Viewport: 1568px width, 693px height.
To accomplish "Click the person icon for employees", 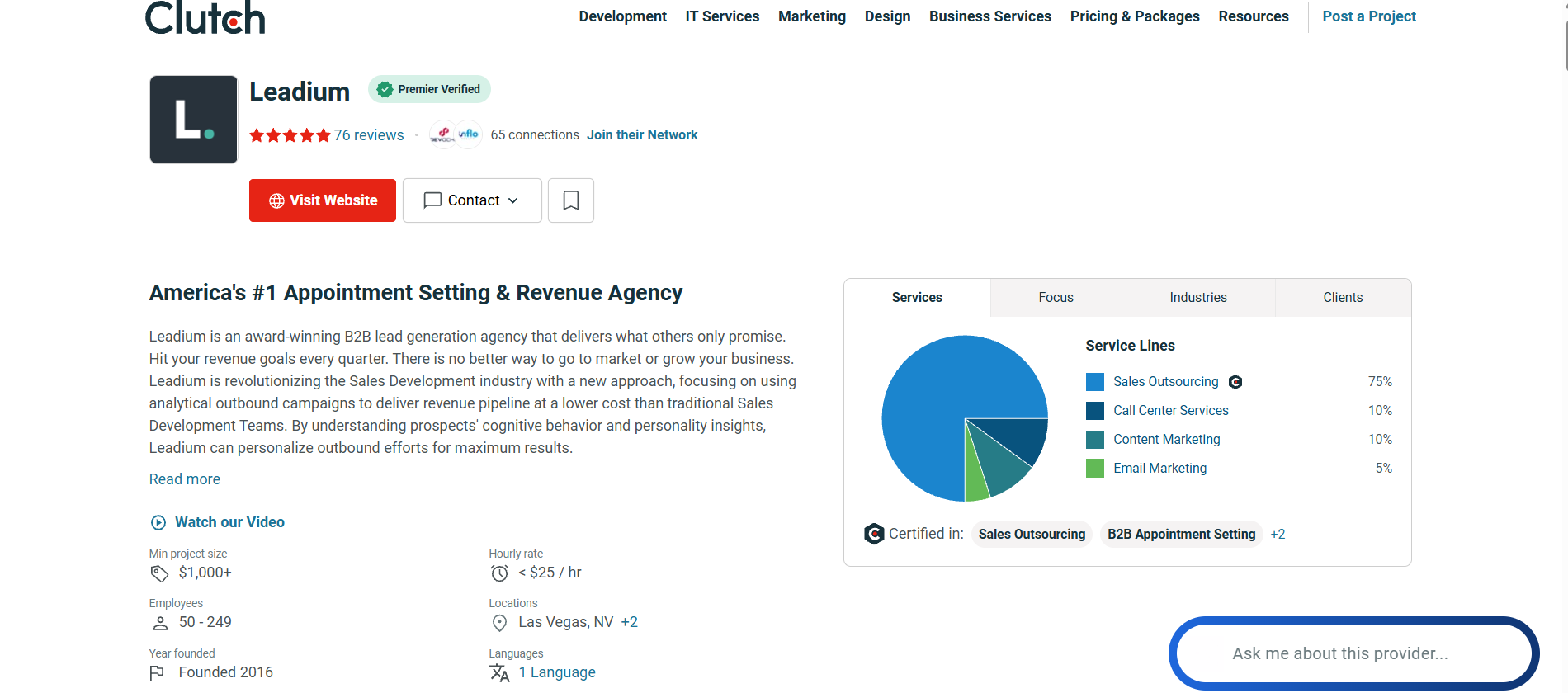I will tap(161, 623).
